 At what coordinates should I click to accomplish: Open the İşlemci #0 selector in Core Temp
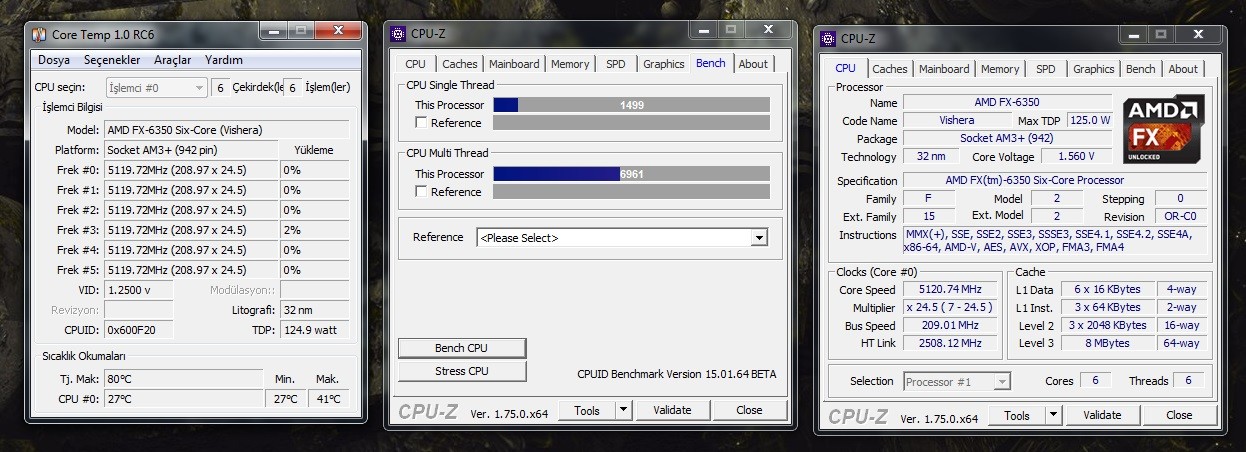coord(157,87)
